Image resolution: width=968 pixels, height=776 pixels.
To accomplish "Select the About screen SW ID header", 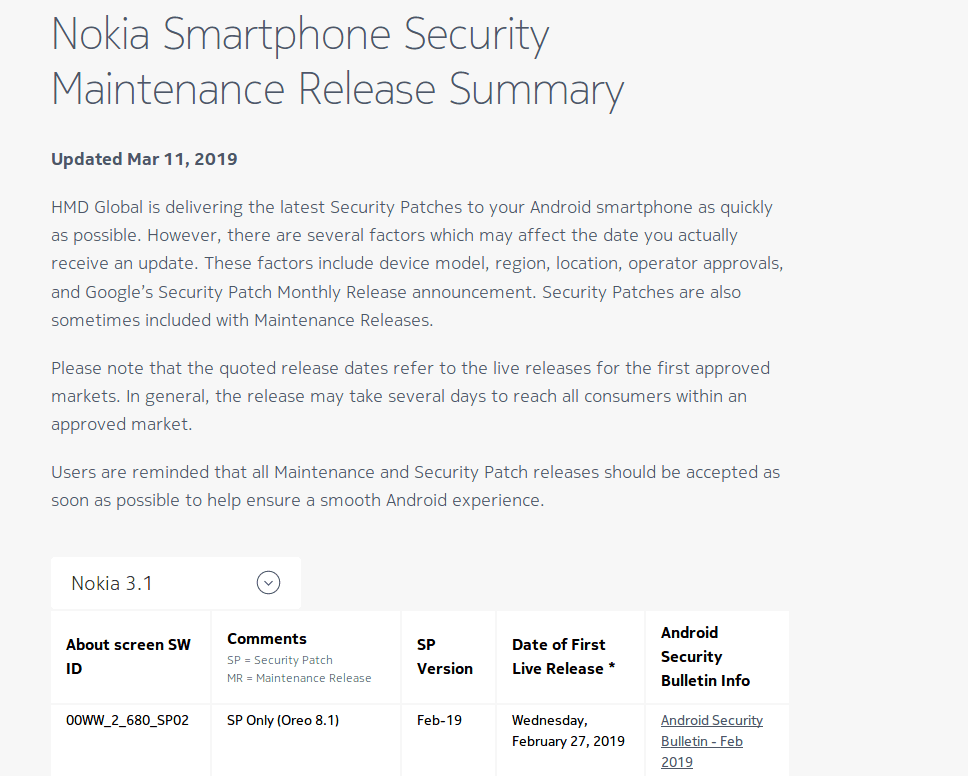I will pyautogui.click(x=128, y=656).
